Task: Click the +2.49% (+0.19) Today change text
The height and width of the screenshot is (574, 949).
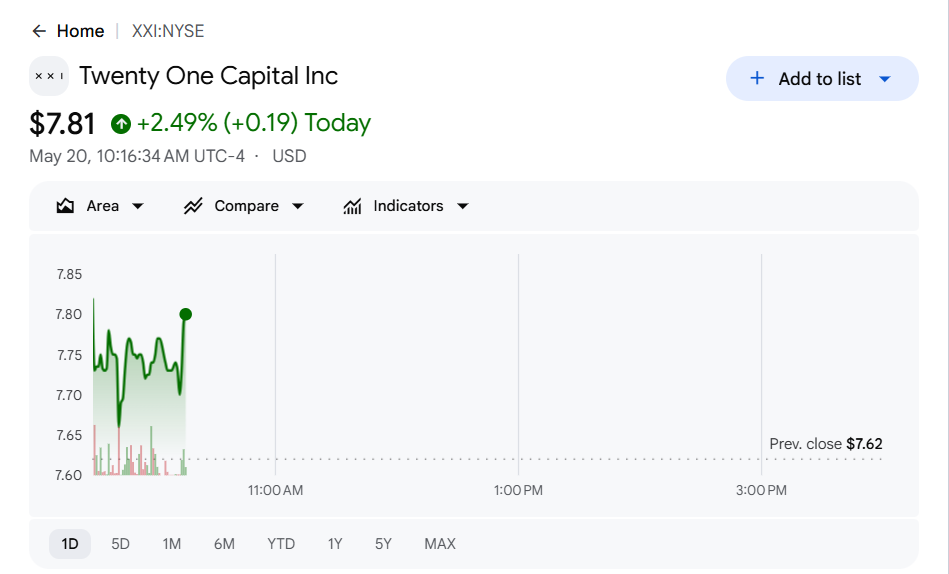Action: [254, 123]
